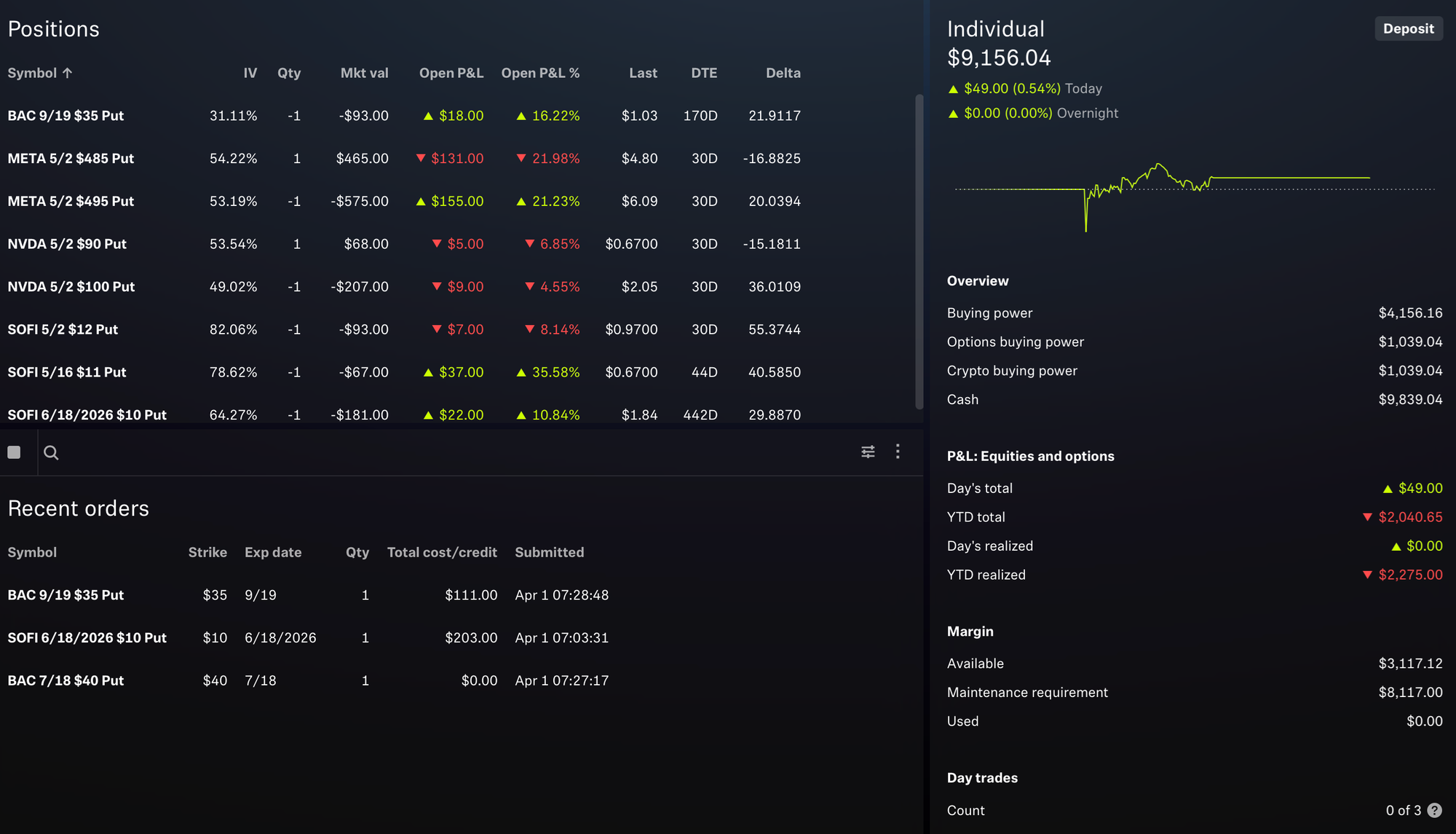Screen dimensions: 1456x834
Task: Open the search magnifier icon
Action: [x=51, y=452]
